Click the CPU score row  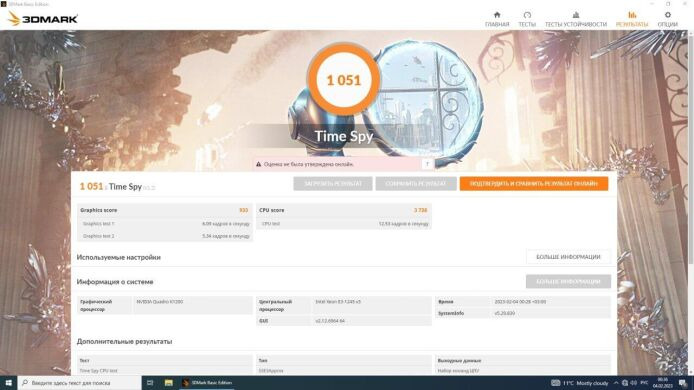(x=343, y=210)
